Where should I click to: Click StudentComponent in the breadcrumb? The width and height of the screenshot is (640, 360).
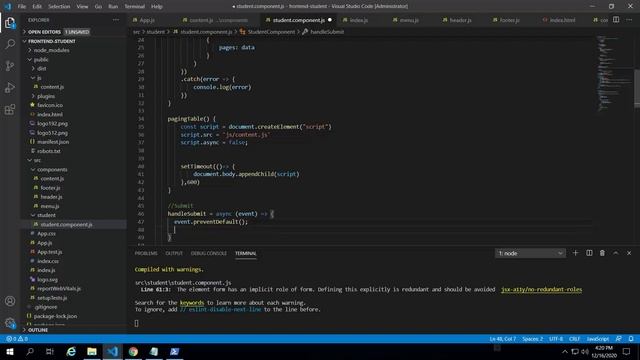271,32
